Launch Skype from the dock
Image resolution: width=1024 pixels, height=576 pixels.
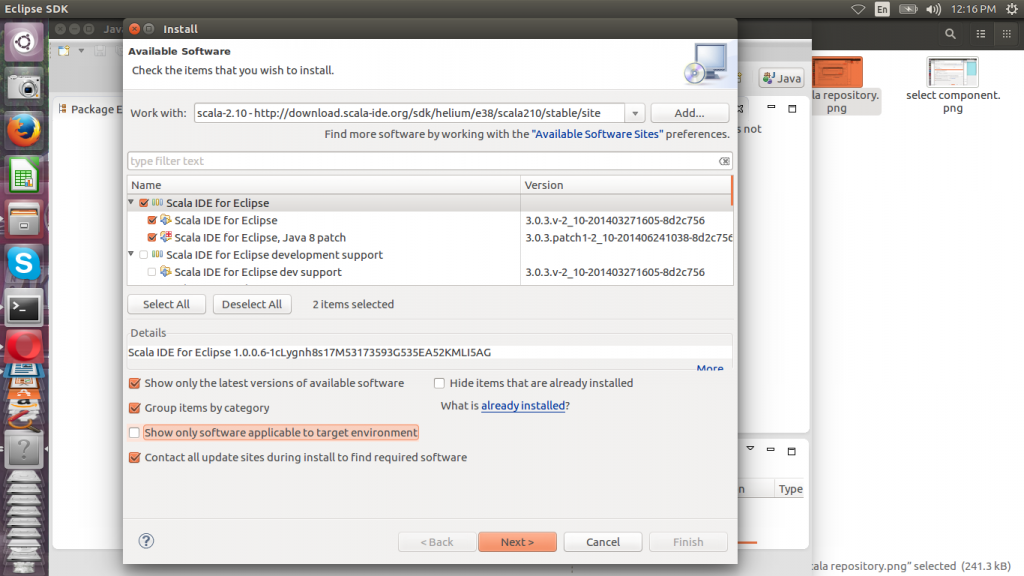point(24,263)
